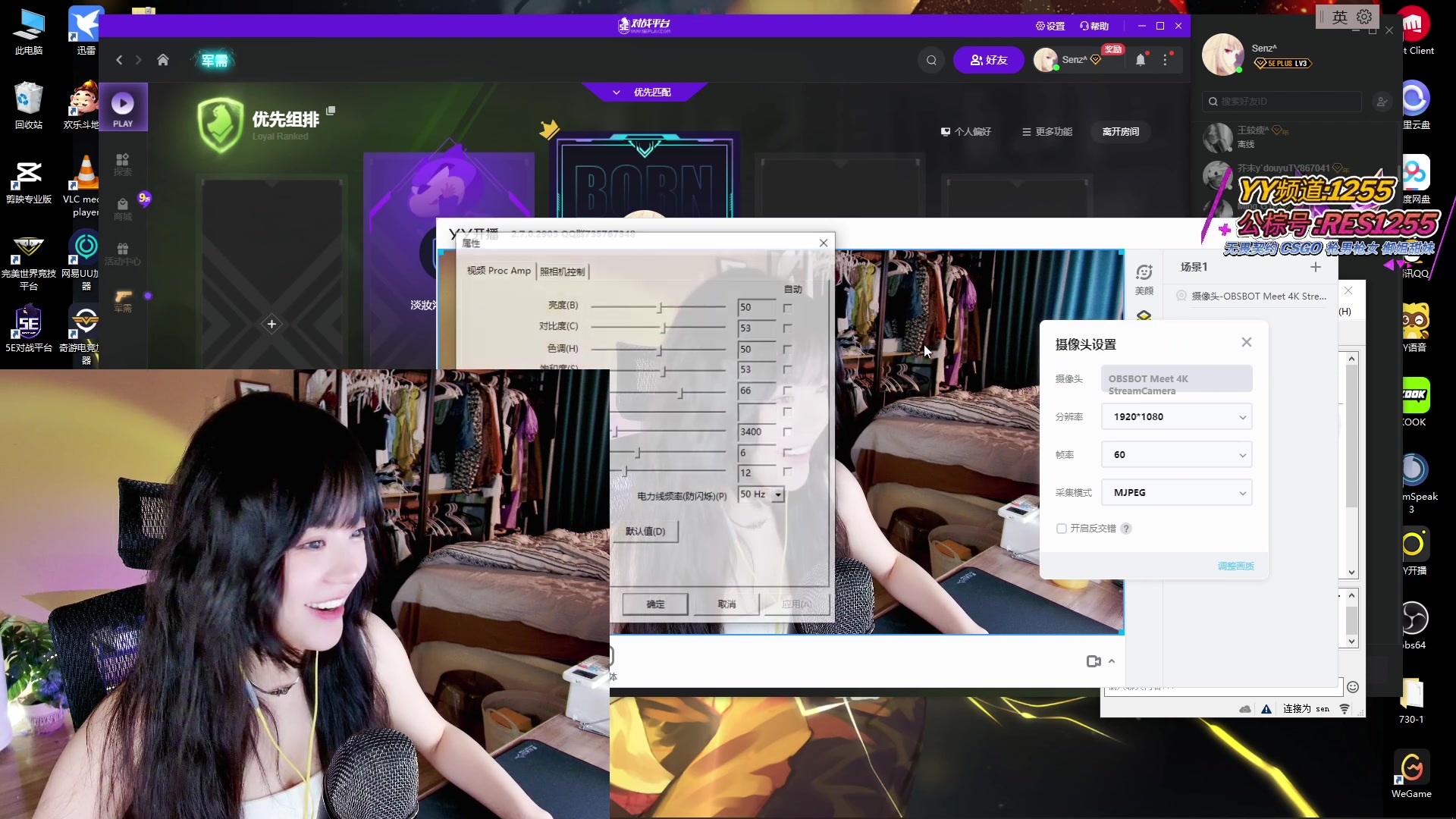Open the 回收站 recycle bin desktop icon
Screen dimensions: 1456x819
(x=29, y=105)
